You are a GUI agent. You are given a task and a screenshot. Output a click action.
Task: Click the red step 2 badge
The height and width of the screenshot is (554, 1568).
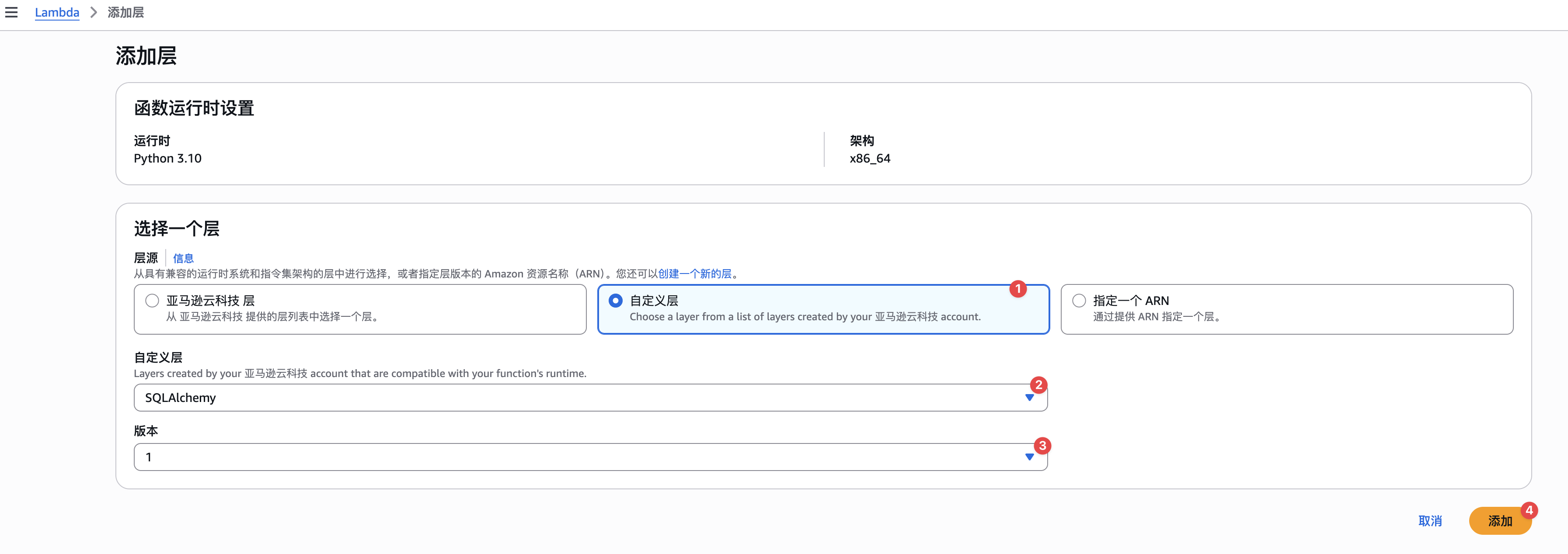tap(1038, 385)
